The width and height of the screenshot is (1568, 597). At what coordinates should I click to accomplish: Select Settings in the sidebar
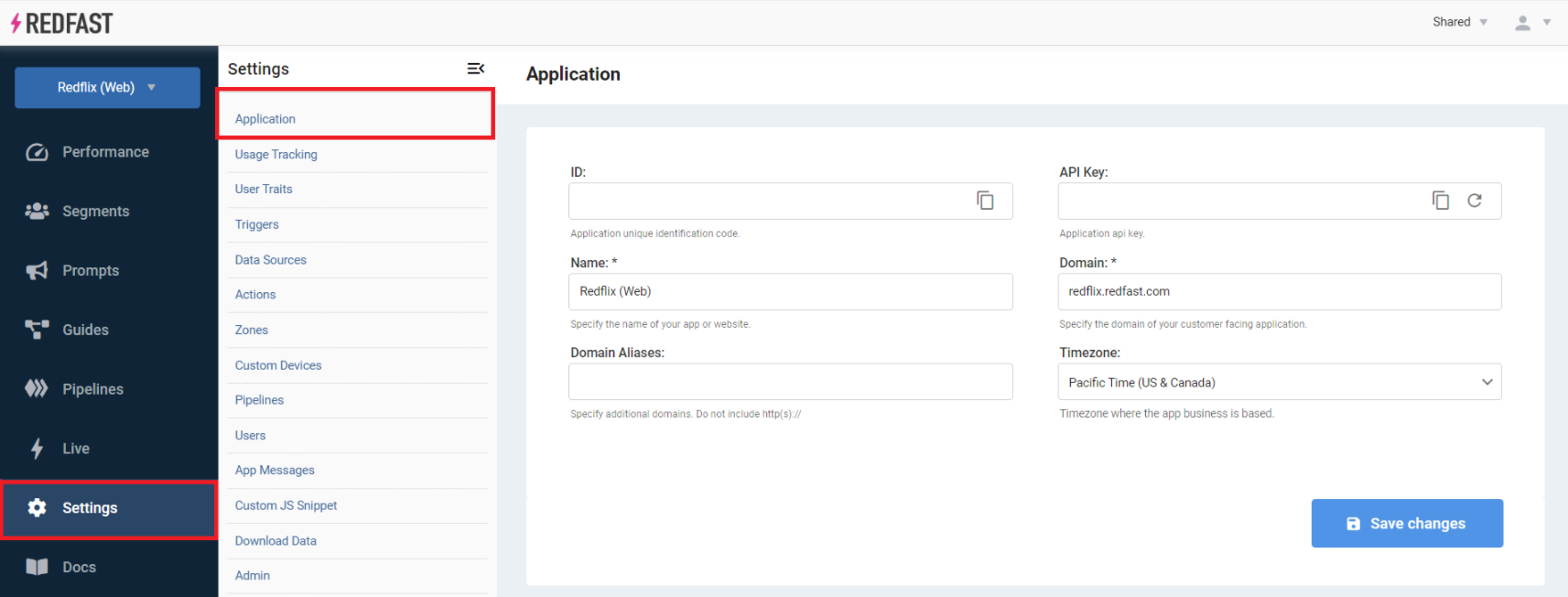pos(109,508)
